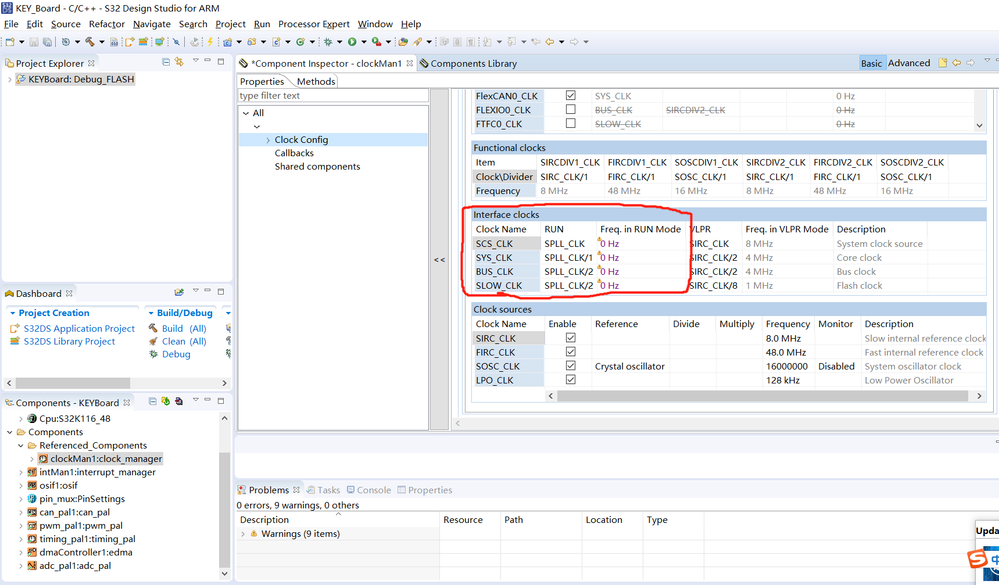Click the Components panel vertical scrollbar
Screen dimensions: 999x585
[x=224, y=510]
